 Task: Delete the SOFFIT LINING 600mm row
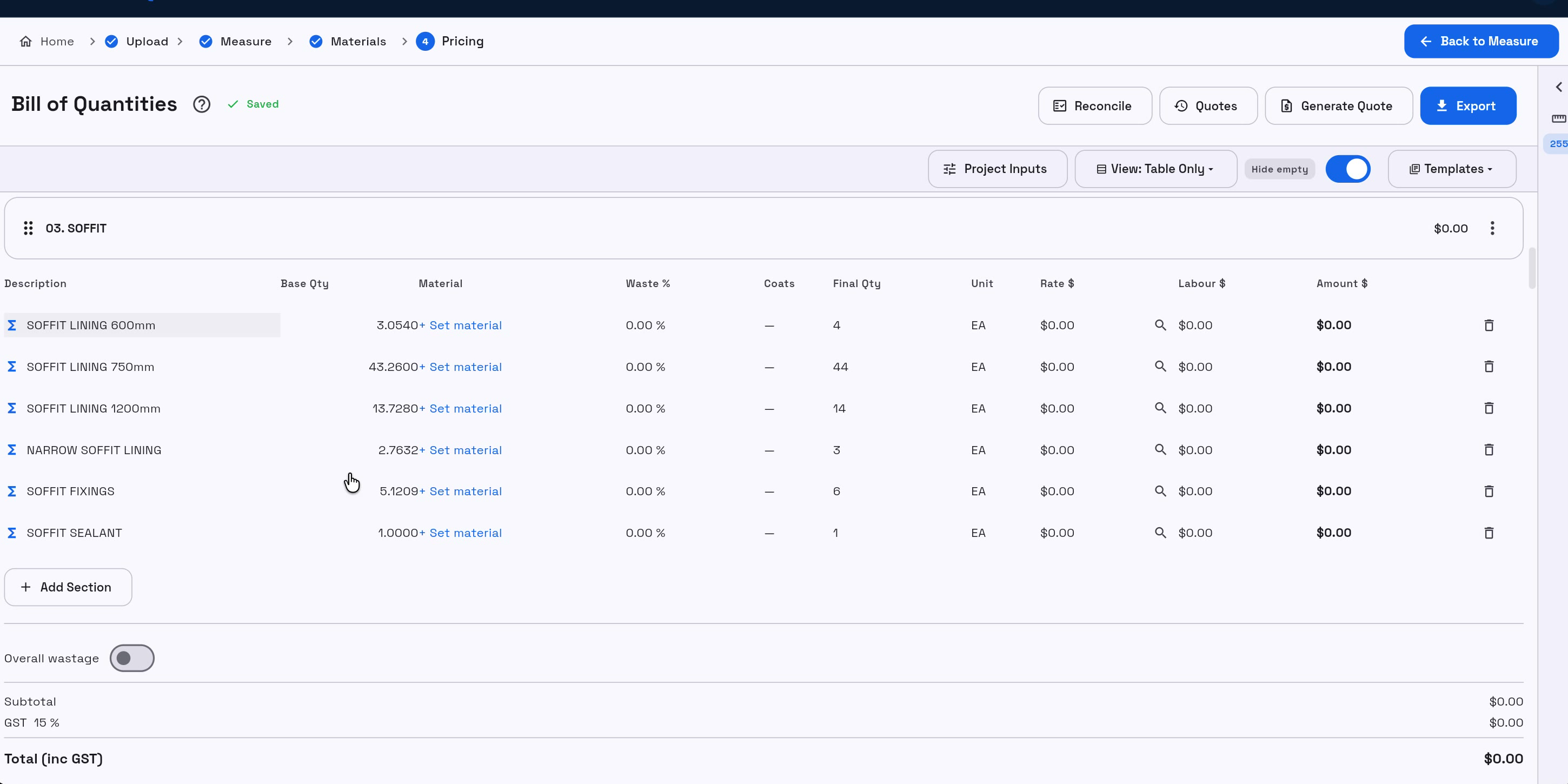pyautogui.click(x=1489, y=325)
